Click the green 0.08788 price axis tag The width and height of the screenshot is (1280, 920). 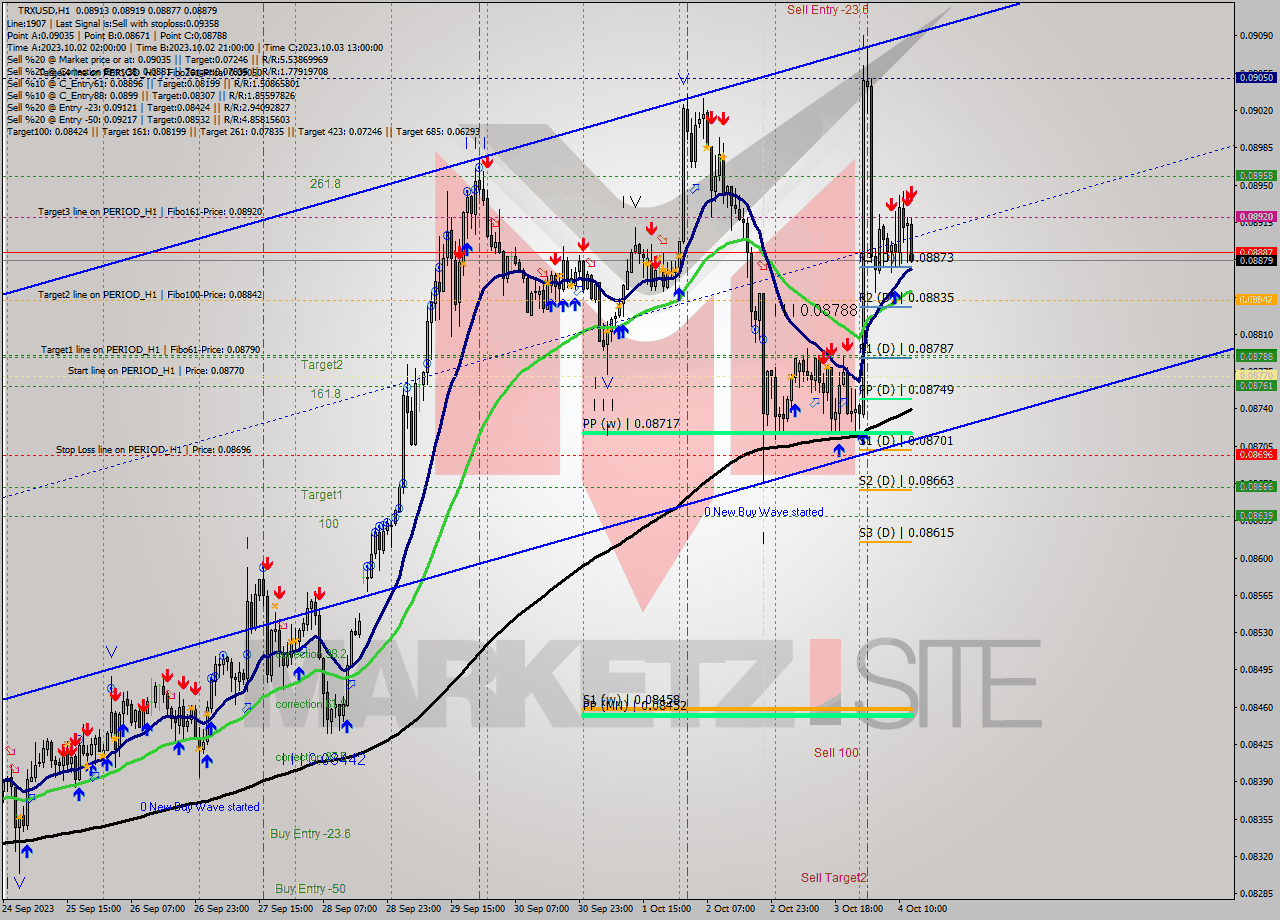click(1256, 356)
